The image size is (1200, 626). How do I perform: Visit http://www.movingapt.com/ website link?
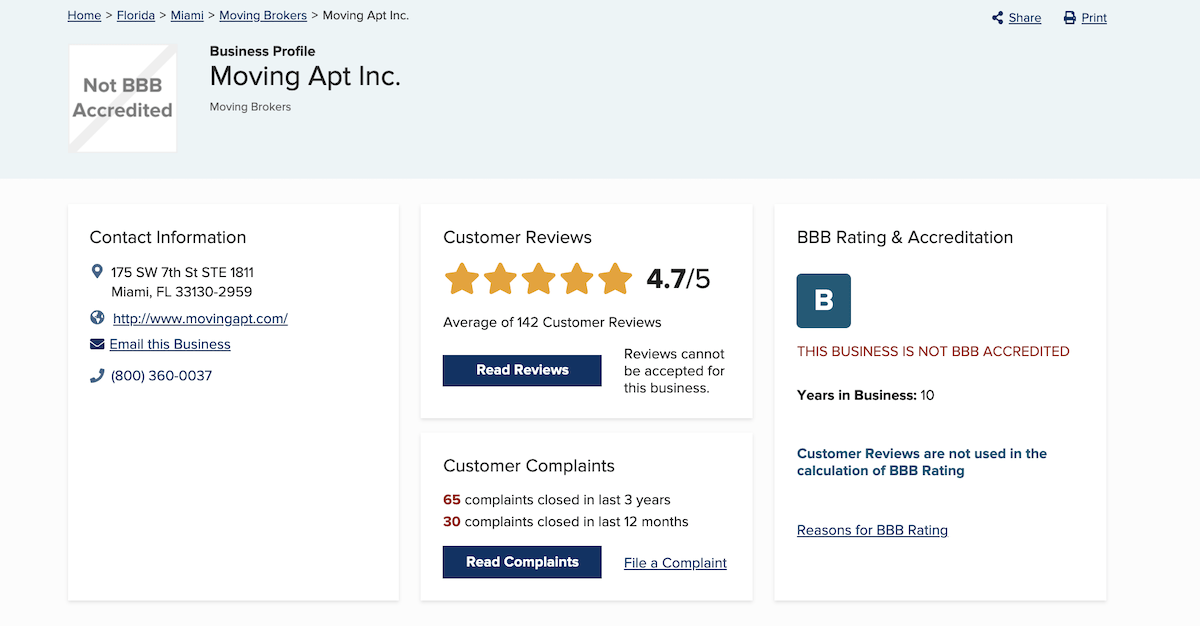pyautogui.click(x=200, y=319)
